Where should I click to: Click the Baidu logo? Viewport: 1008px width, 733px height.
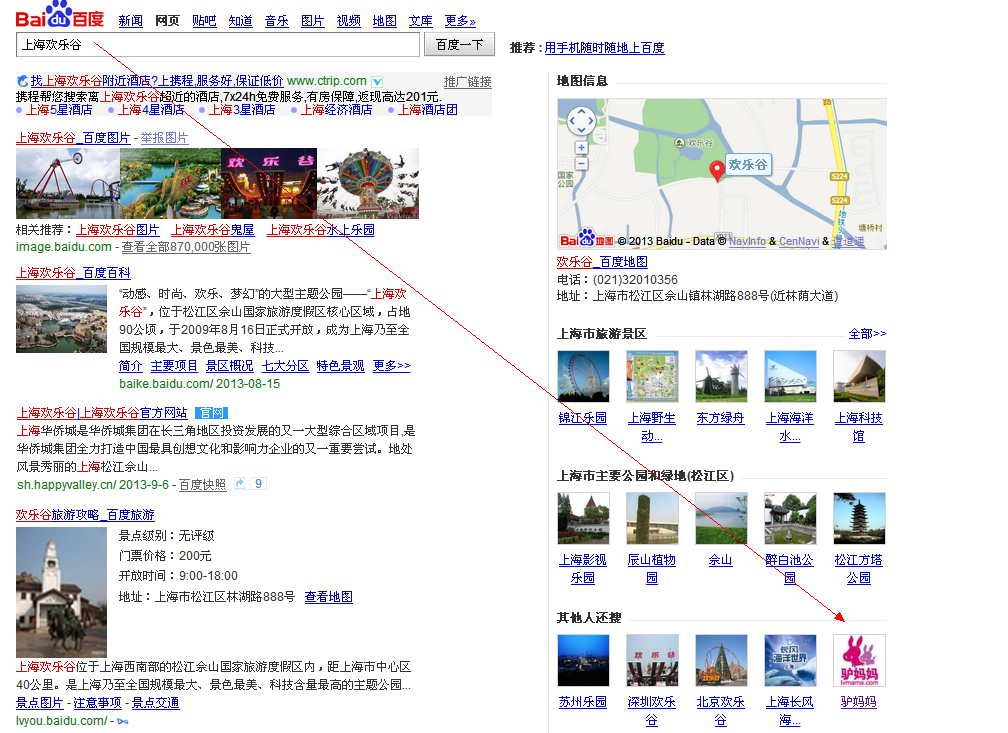click(59, 15)
